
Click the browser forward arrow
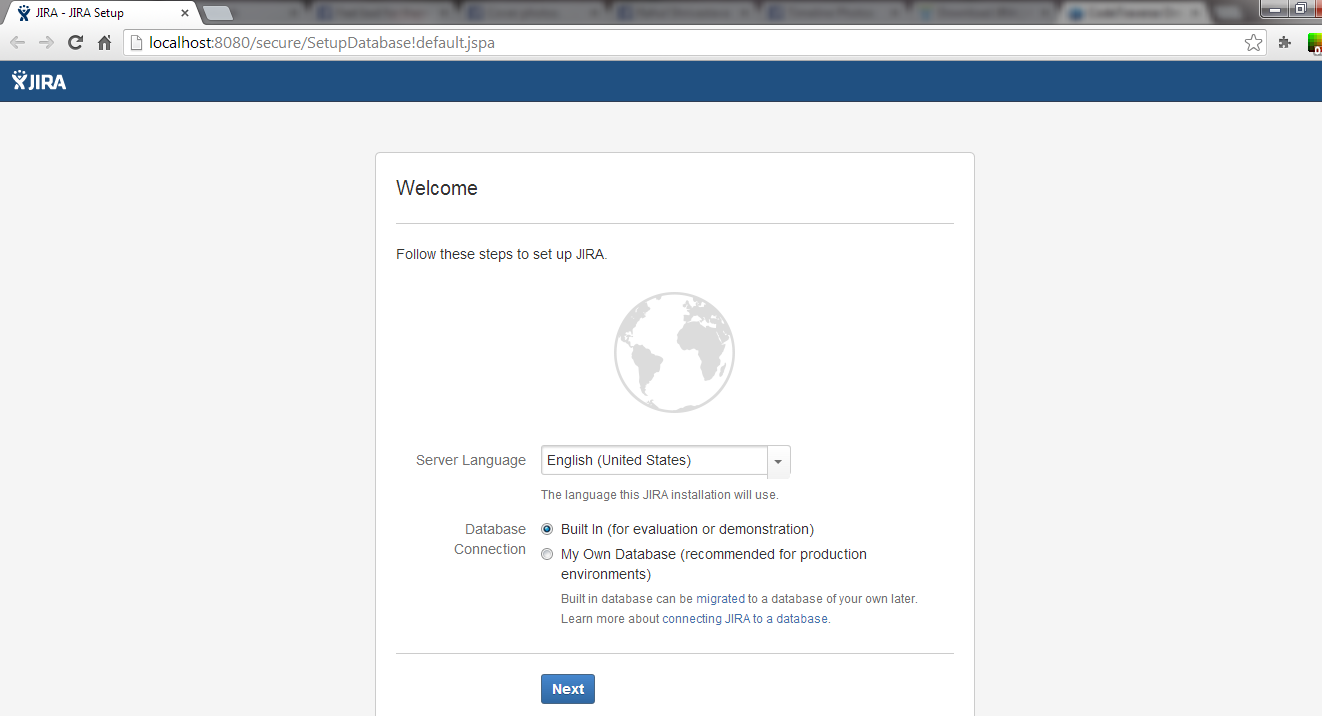[x=46, y=43]
